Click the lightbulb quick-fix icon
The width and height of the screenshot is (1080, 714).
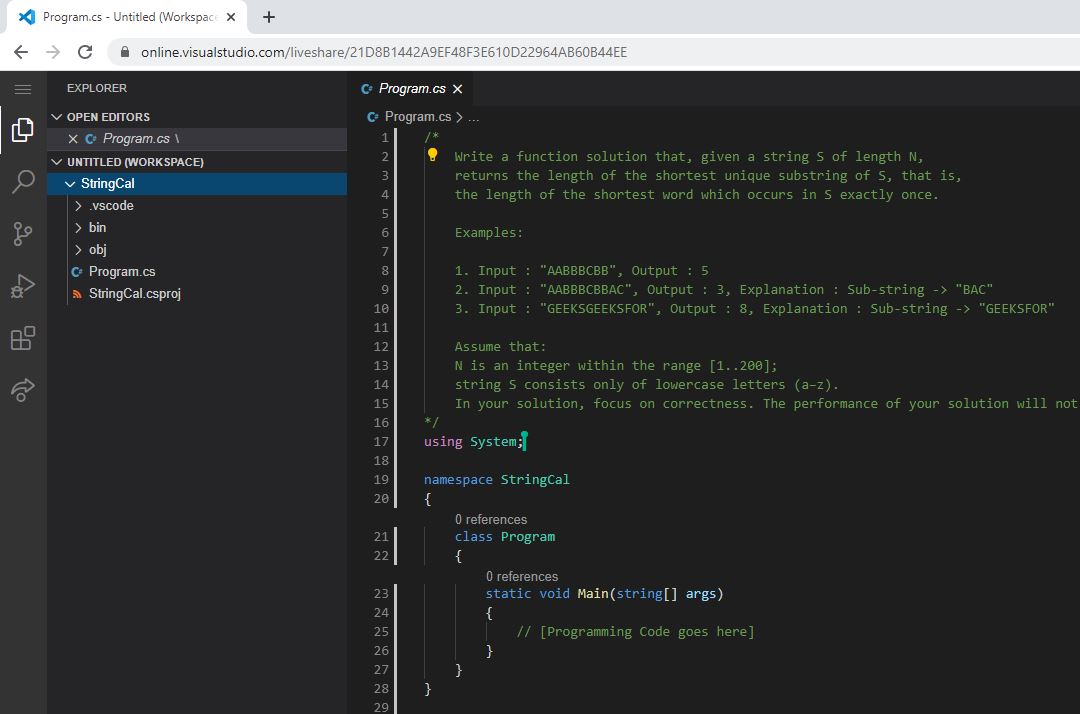point(433,155)
